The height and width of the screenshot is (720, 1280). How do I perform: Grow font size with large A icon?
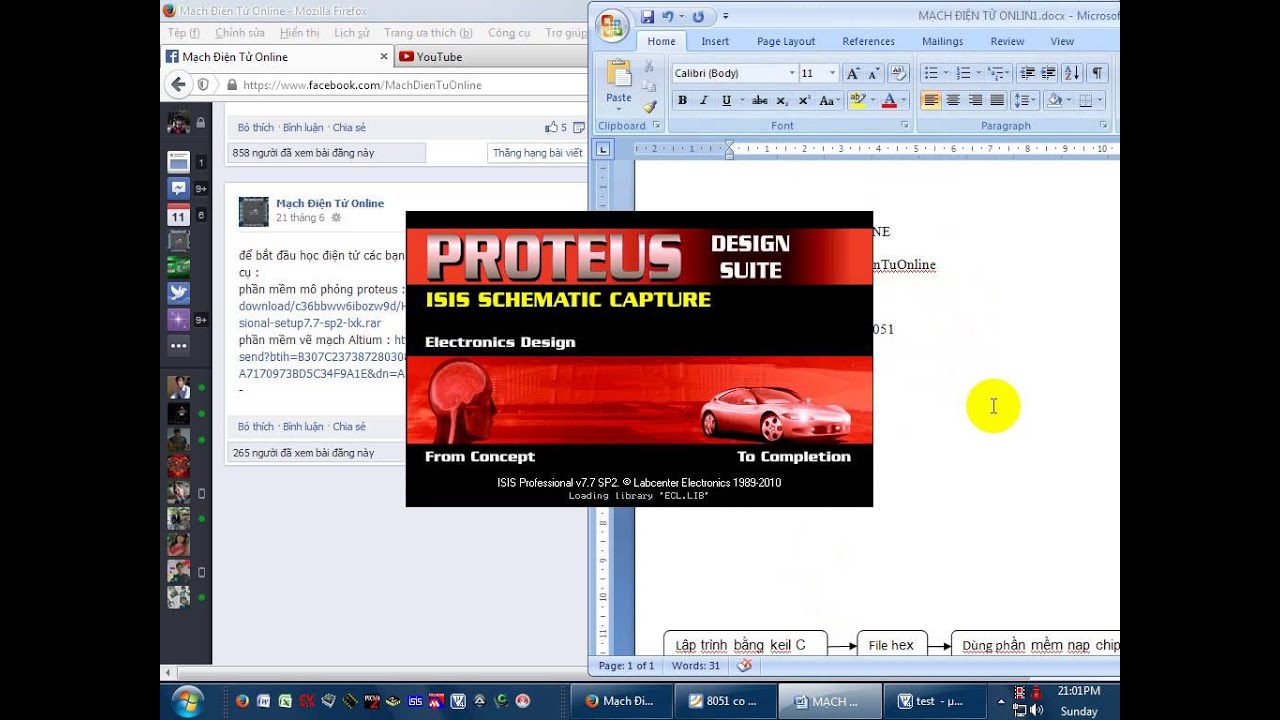coord(852,73)
